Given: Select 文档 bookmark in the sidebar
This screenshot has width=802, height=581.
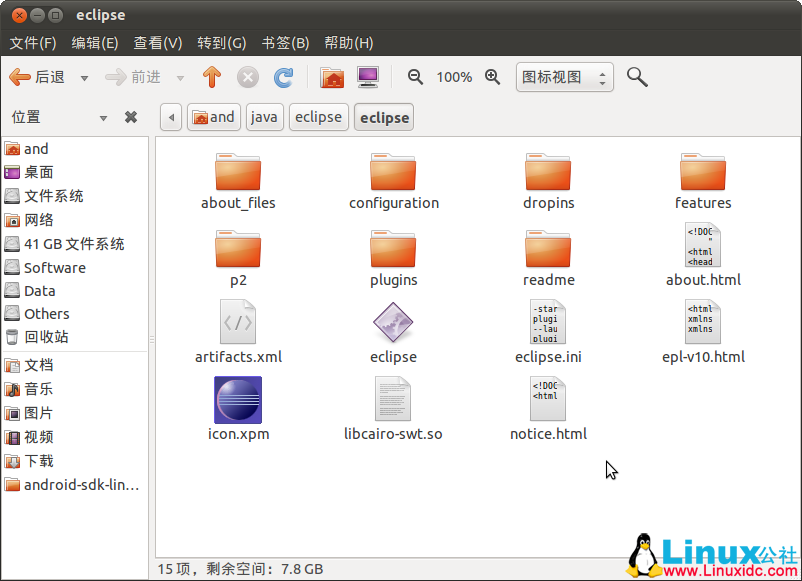Looking at the screenshot, I should [75, 365].
